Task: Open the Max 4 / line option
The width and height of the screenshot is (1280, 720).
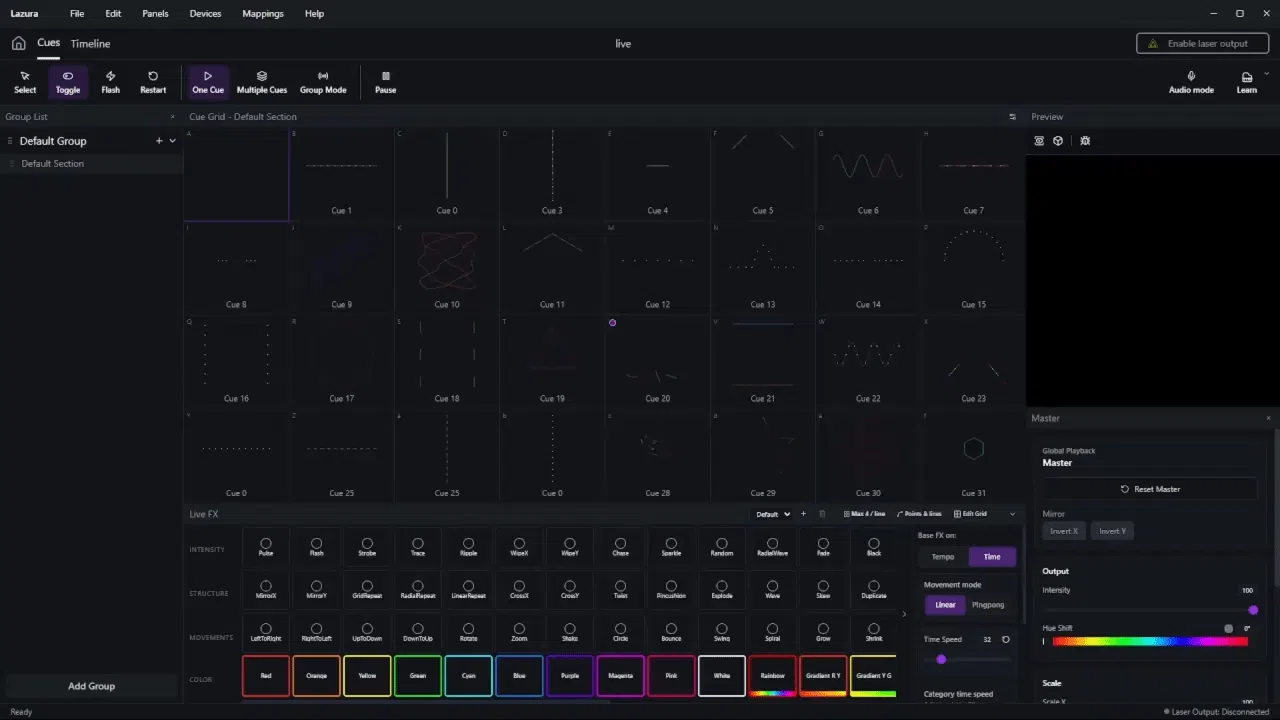Action: (x=865, y=514)
